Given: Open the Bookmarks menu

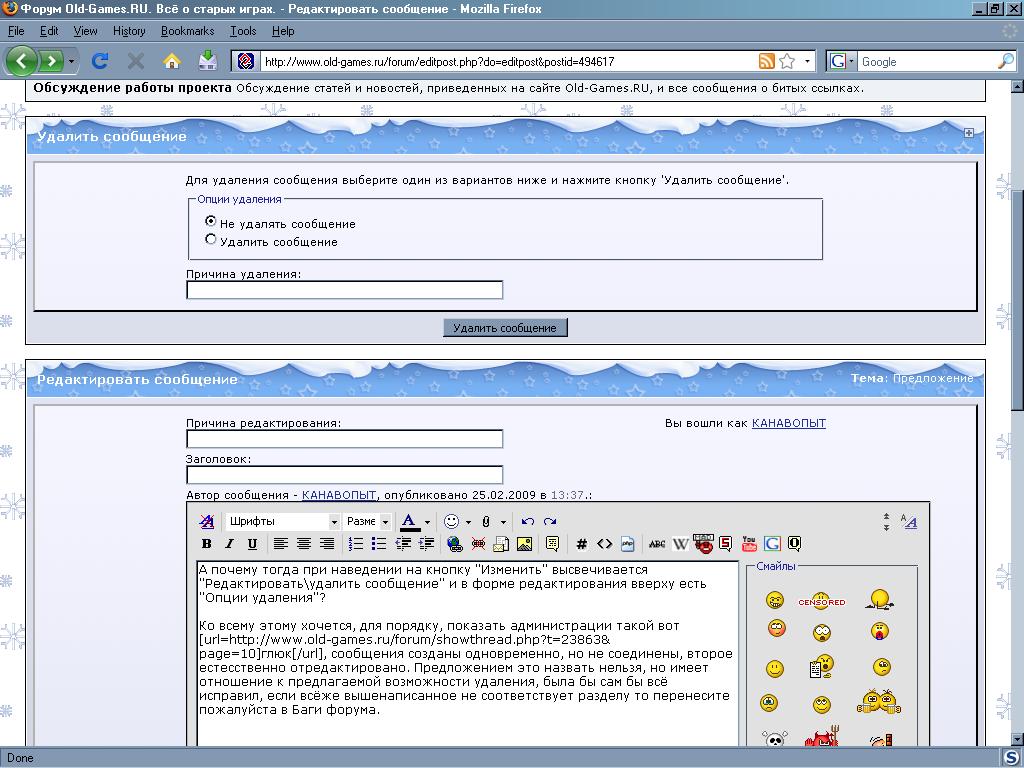Looking at the screenshot, I should coord(187,31).
